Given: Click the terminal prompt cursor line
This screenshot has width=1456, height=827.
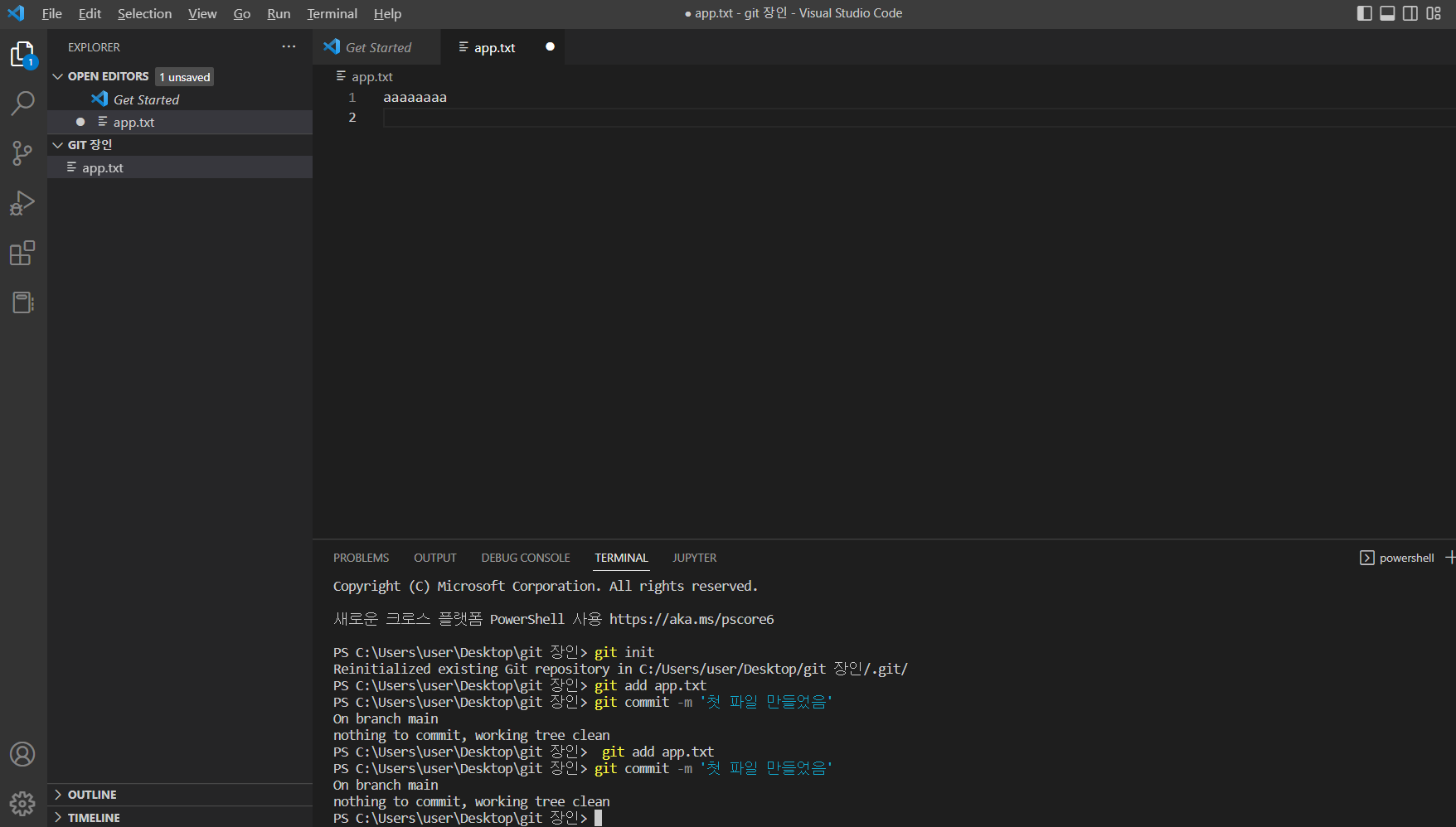Looking at the screenshot, I should [468, 818].
